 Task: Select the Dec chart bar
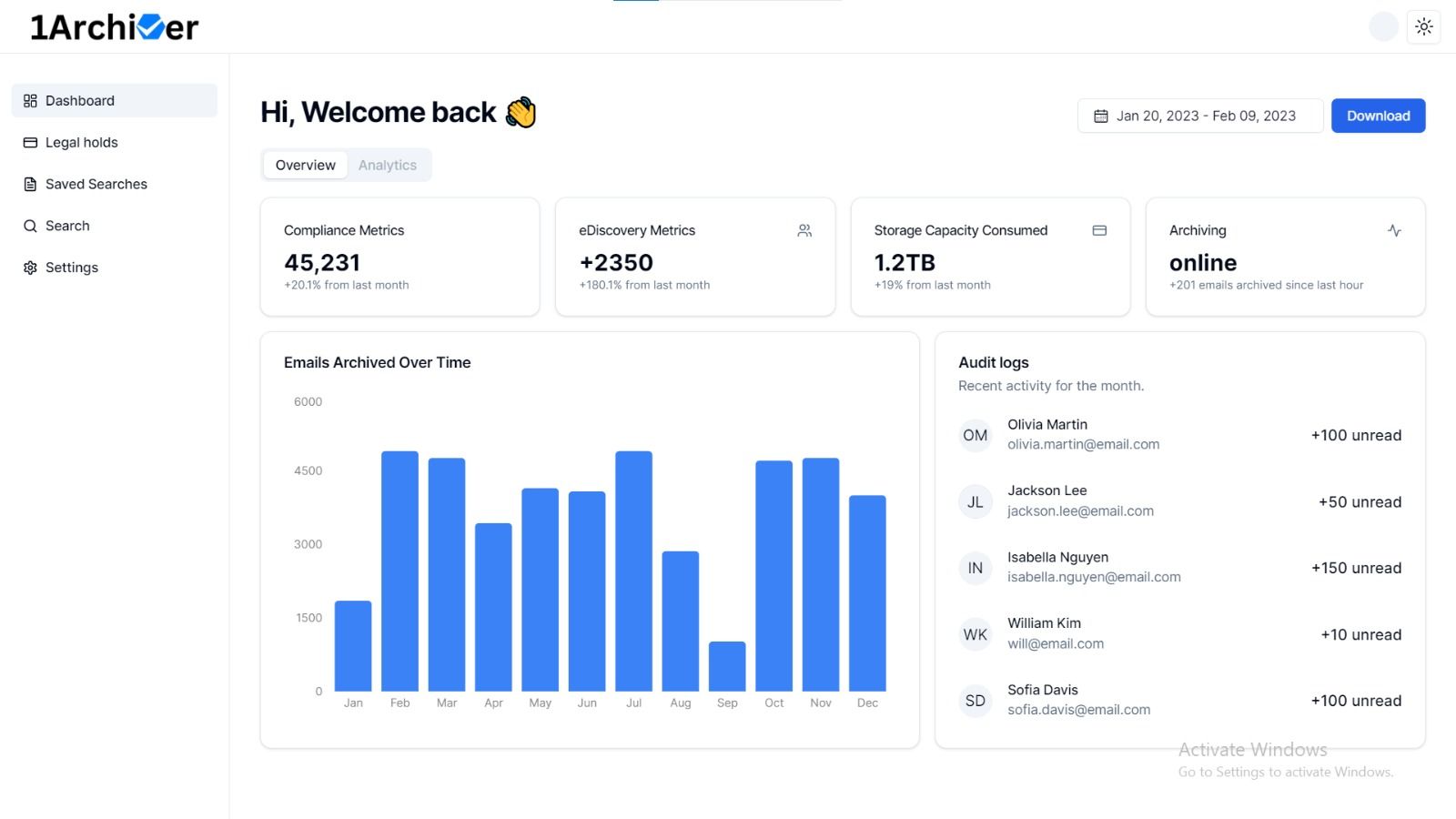tap(867, 593)
